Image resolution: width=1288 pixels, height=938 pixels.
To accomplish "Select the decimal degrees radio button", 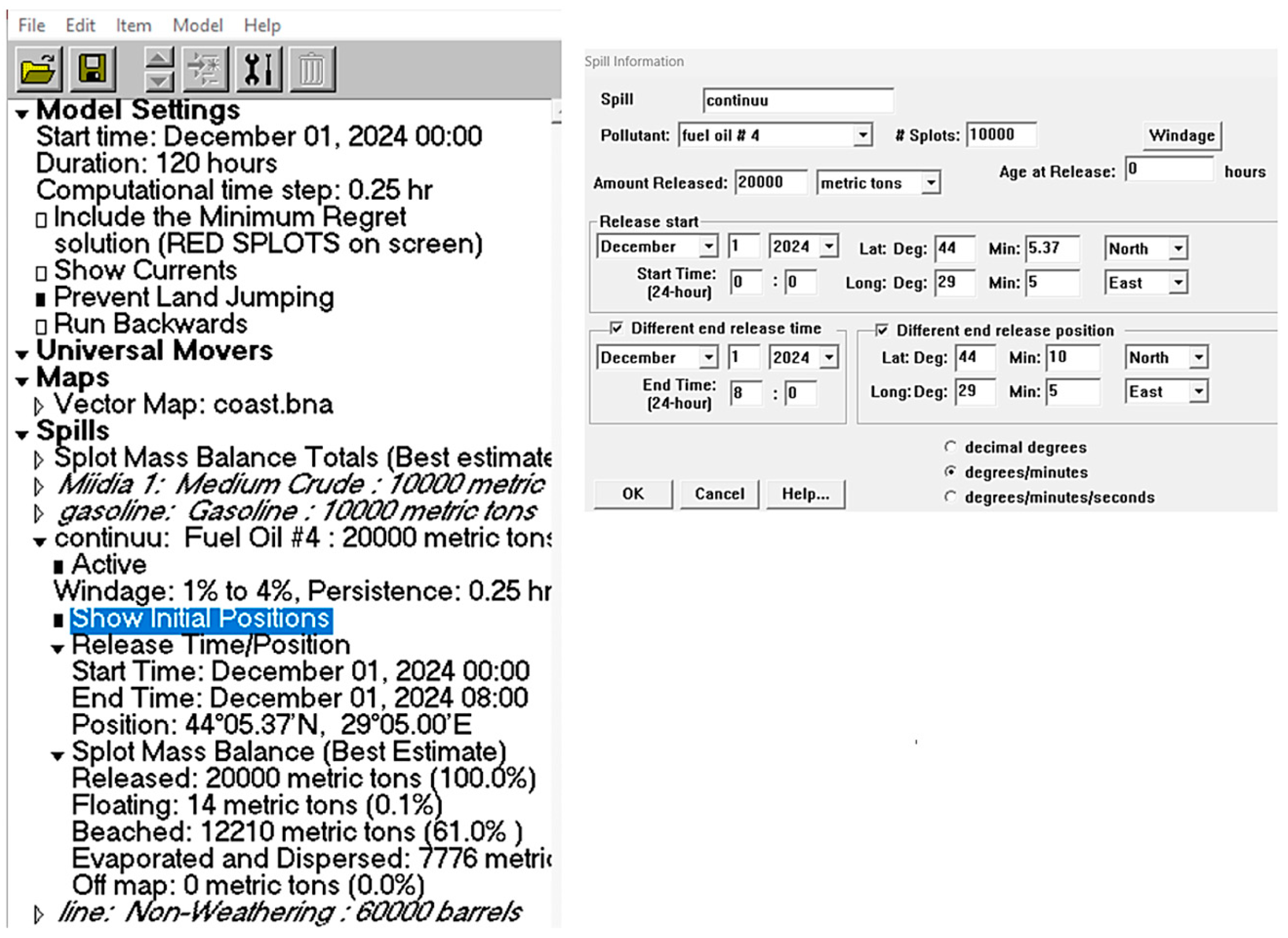I will [x=950, y=447].
